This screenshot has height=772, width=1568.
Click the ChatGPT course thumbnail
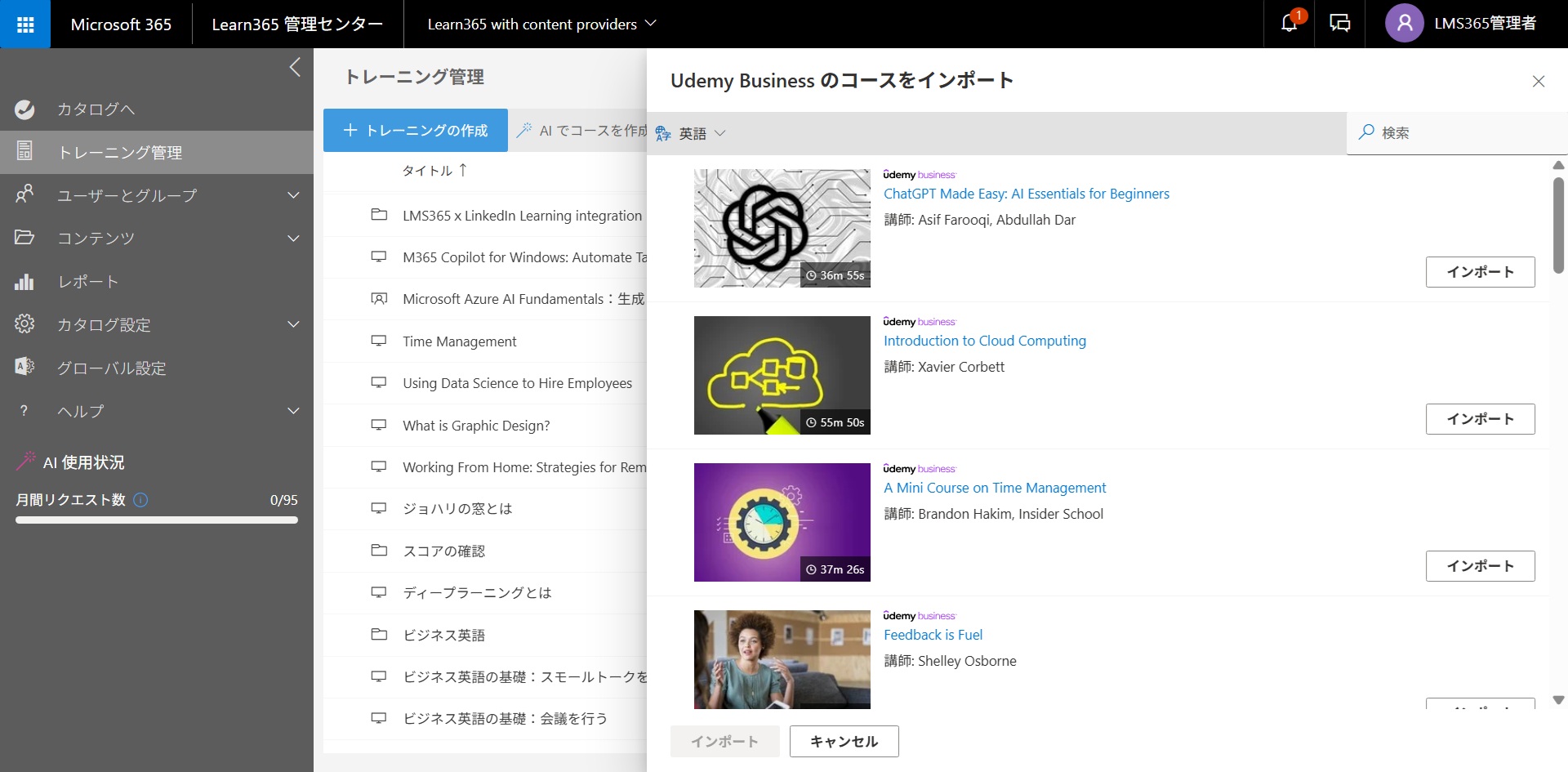782,228
